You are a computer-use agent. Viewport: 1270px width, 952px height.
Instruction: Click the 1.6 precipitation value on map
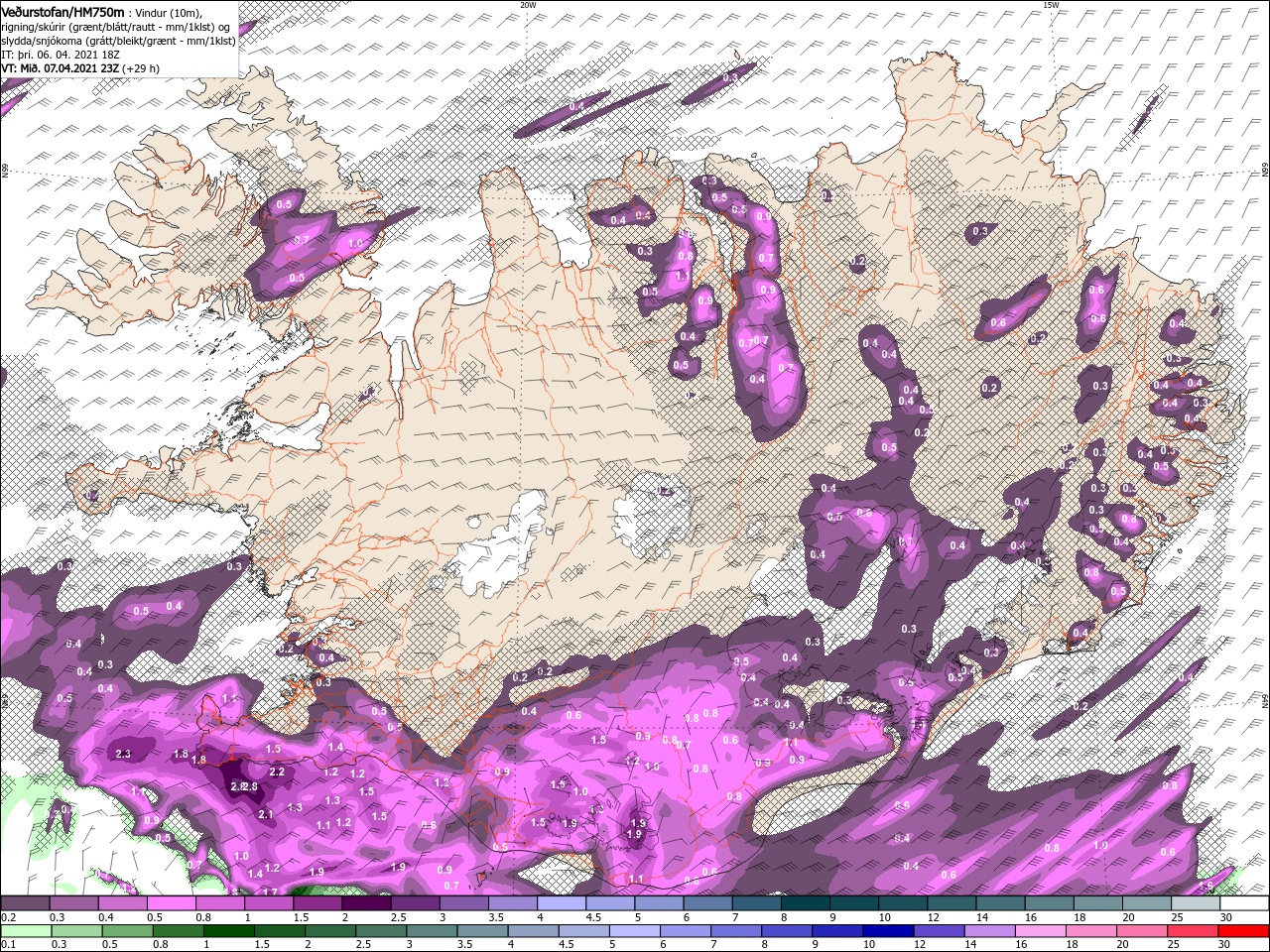pos(1206,886)
